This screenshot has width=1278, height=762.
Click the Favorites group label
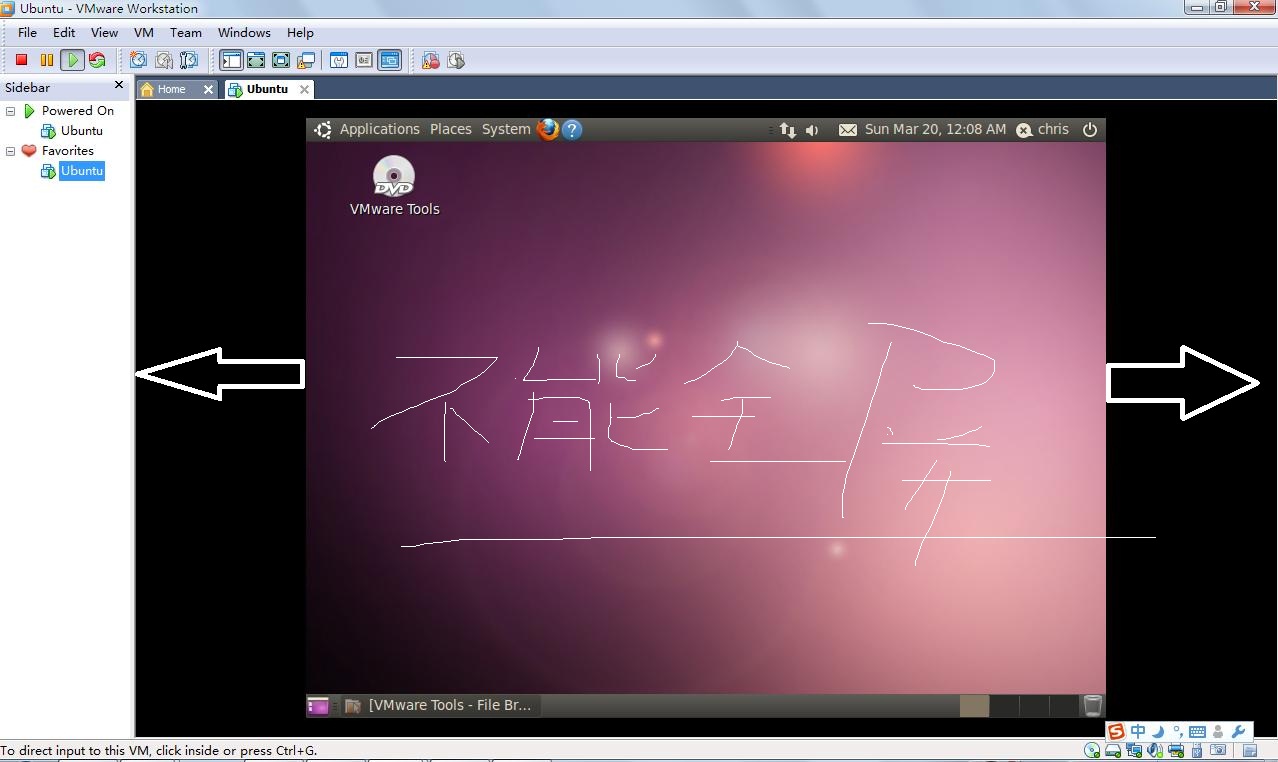[x=68, y=151]
